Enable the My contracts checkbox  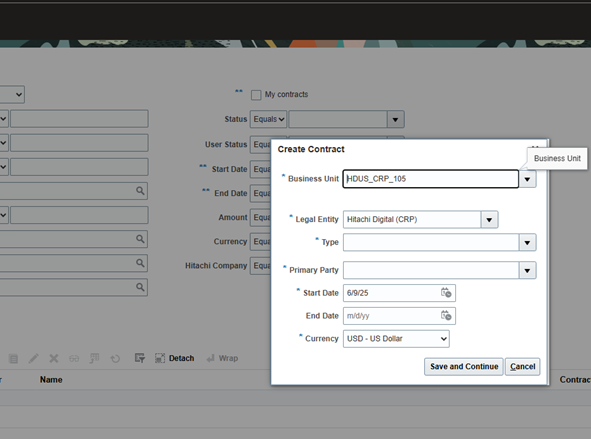click(256, 95)
